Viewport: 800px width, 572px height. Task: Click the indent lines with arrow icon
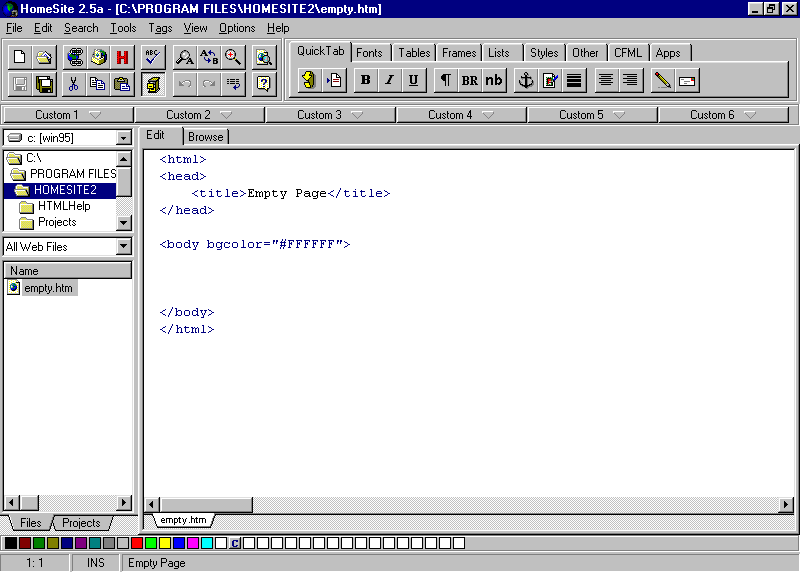233,84
